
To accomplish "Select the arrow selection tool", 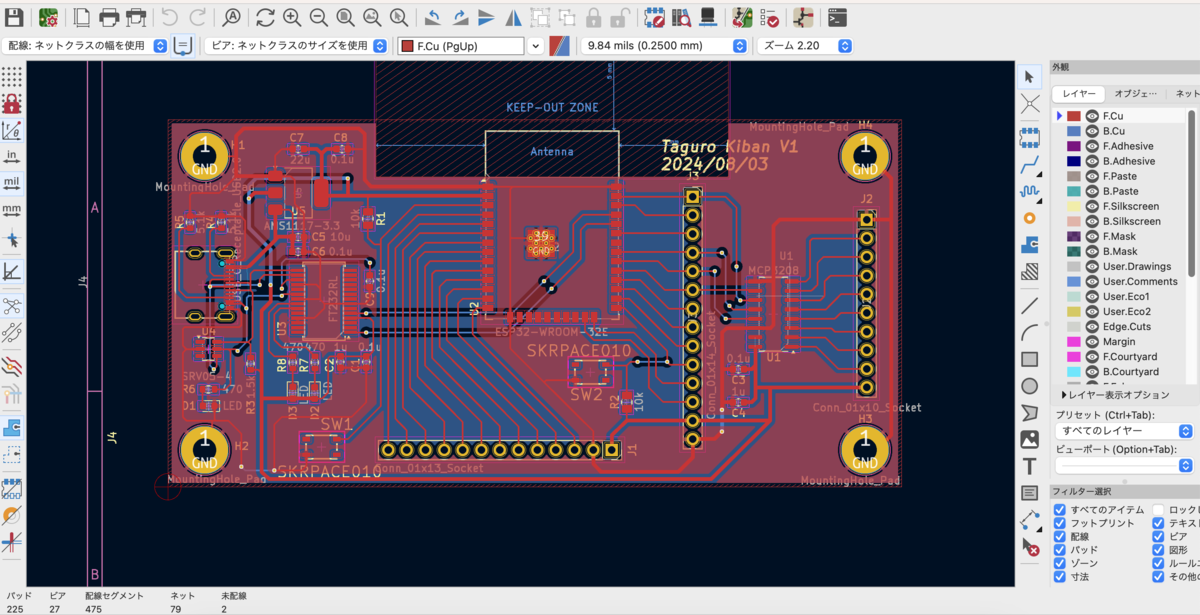I will click(x=1029, y=77).
